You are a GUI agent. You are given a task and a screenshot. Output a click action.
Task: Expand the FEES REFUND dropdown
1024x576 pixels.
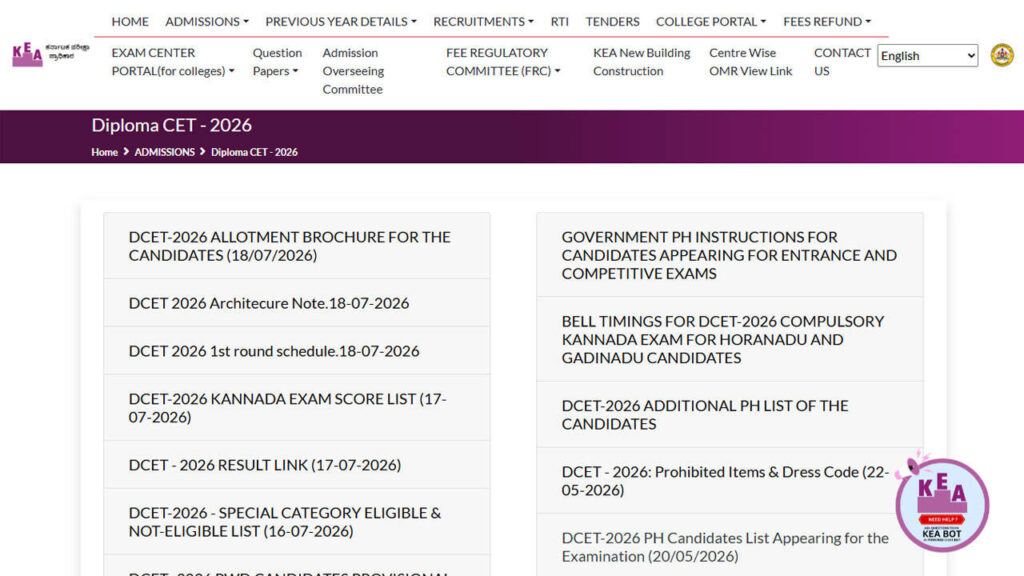(827, 22)
